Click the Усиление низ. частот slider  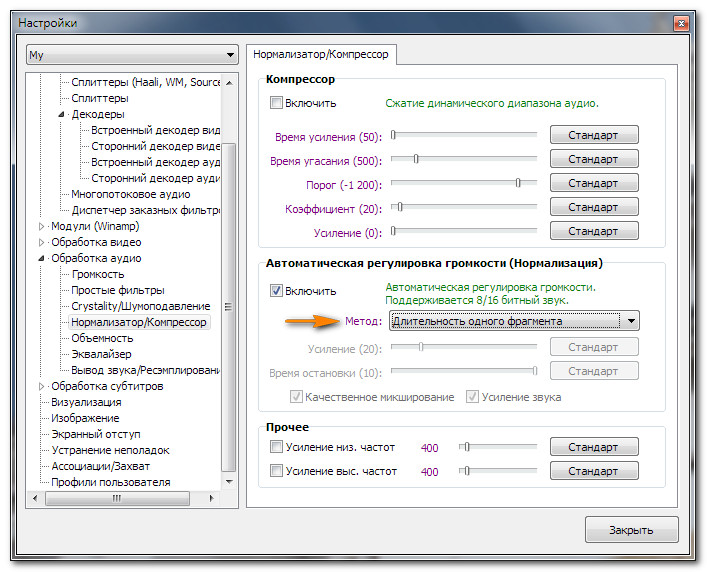tap(498, 447)
